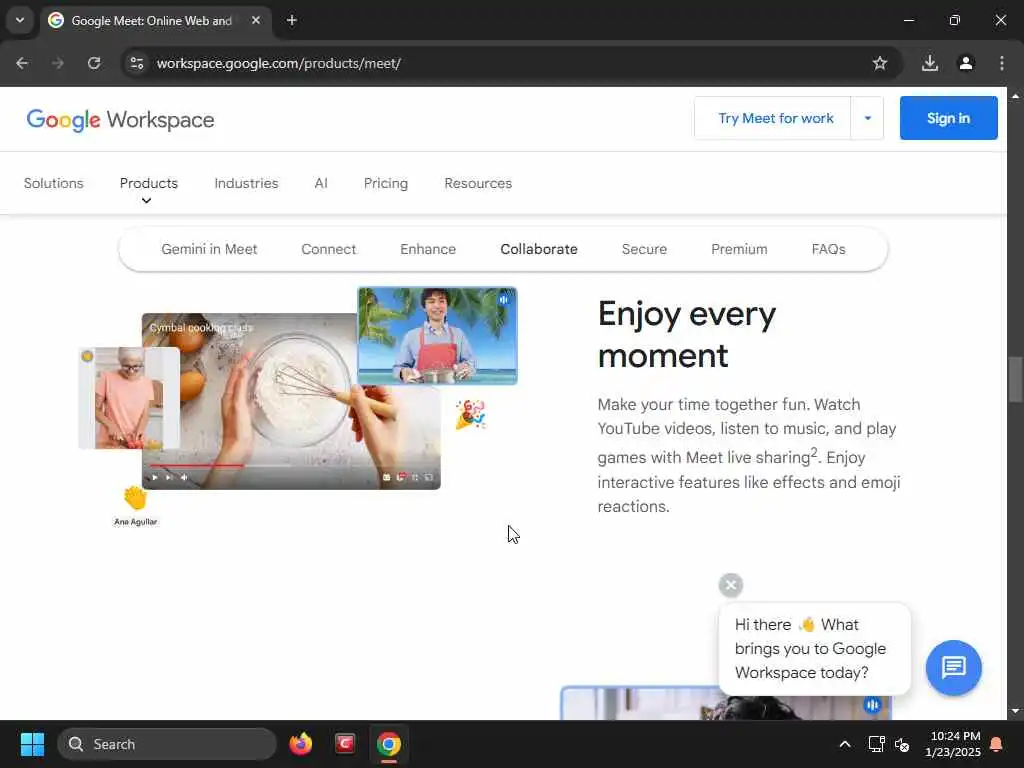
Task: Open the tab search dropdown
Action: tap(20, 20)
